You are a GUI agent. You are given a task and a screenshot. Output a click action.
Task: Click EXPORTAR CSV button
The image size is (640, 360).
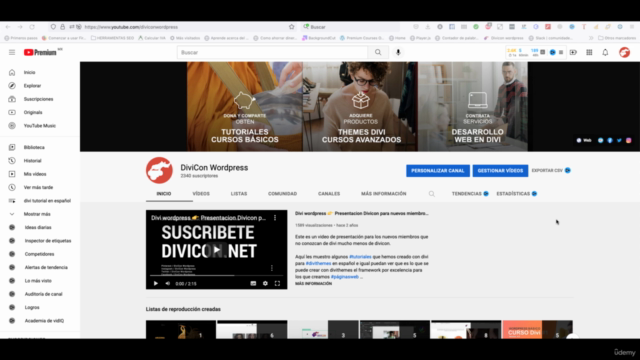551,171
